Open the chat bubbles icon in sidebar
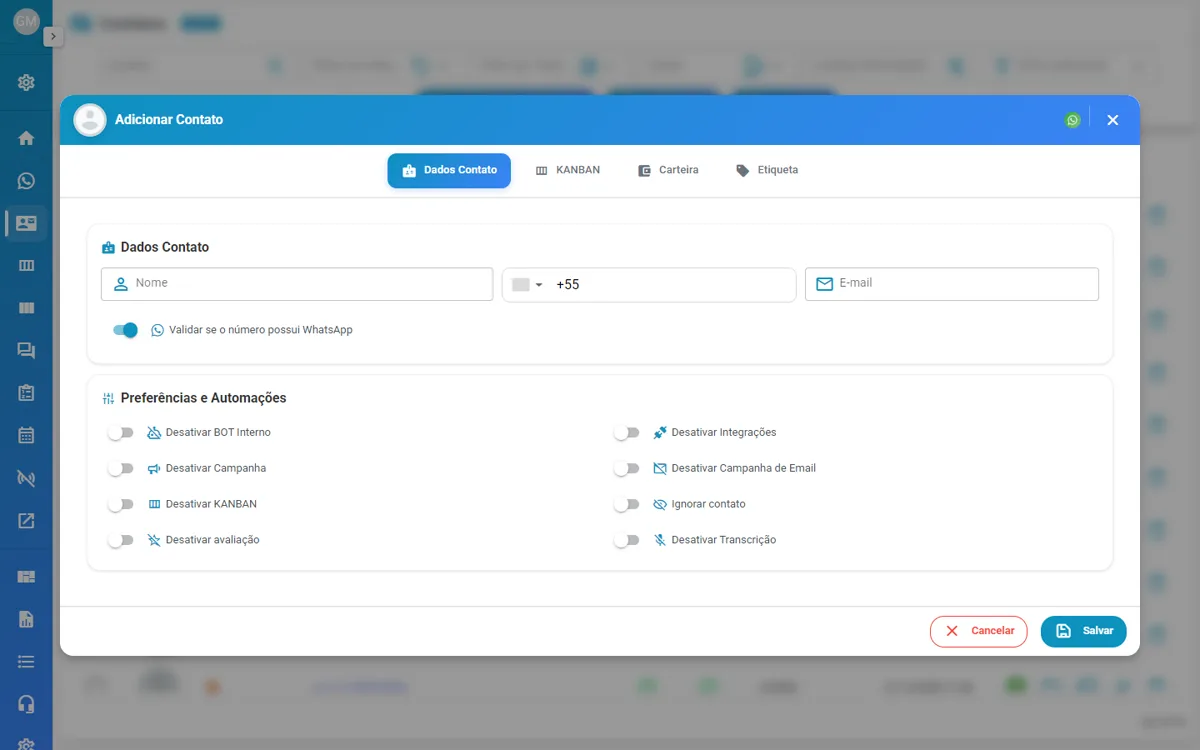The image size is (1200, 750). [26, 350]
